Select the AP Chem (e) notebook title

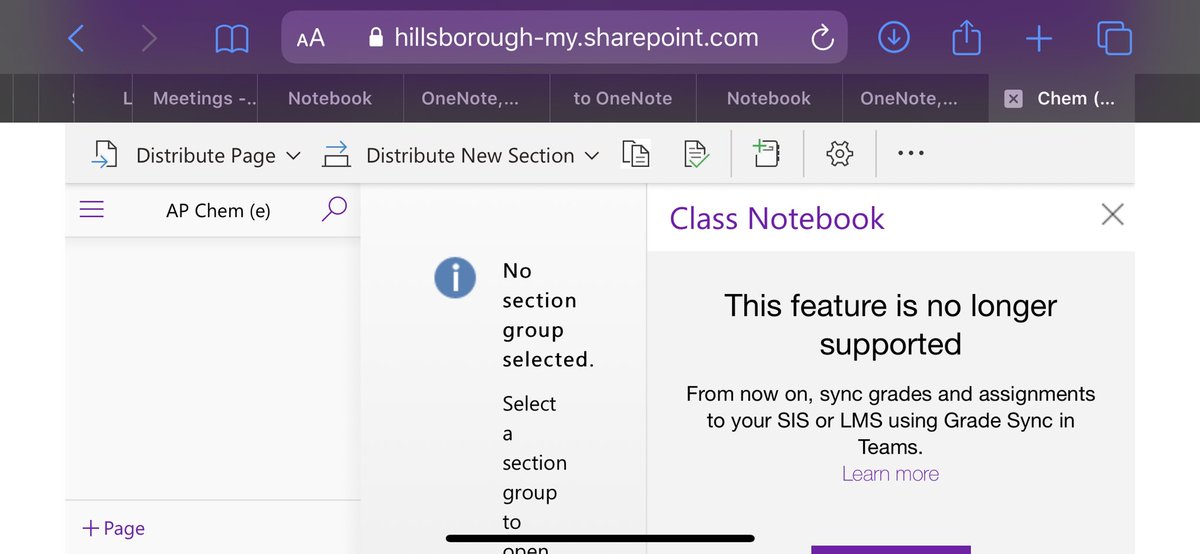click(218, 210)
